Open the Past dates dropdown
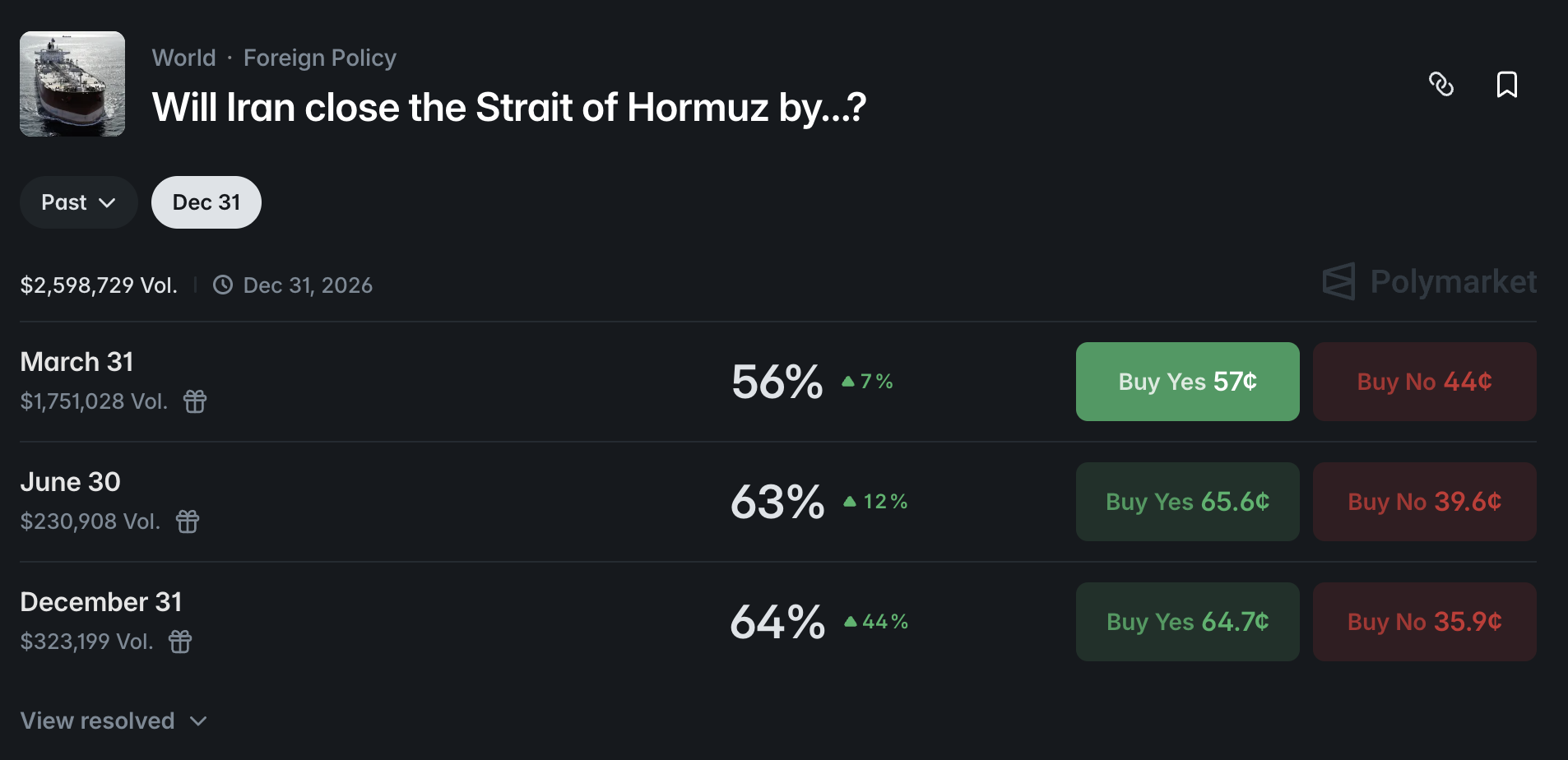 pos(78,202)
